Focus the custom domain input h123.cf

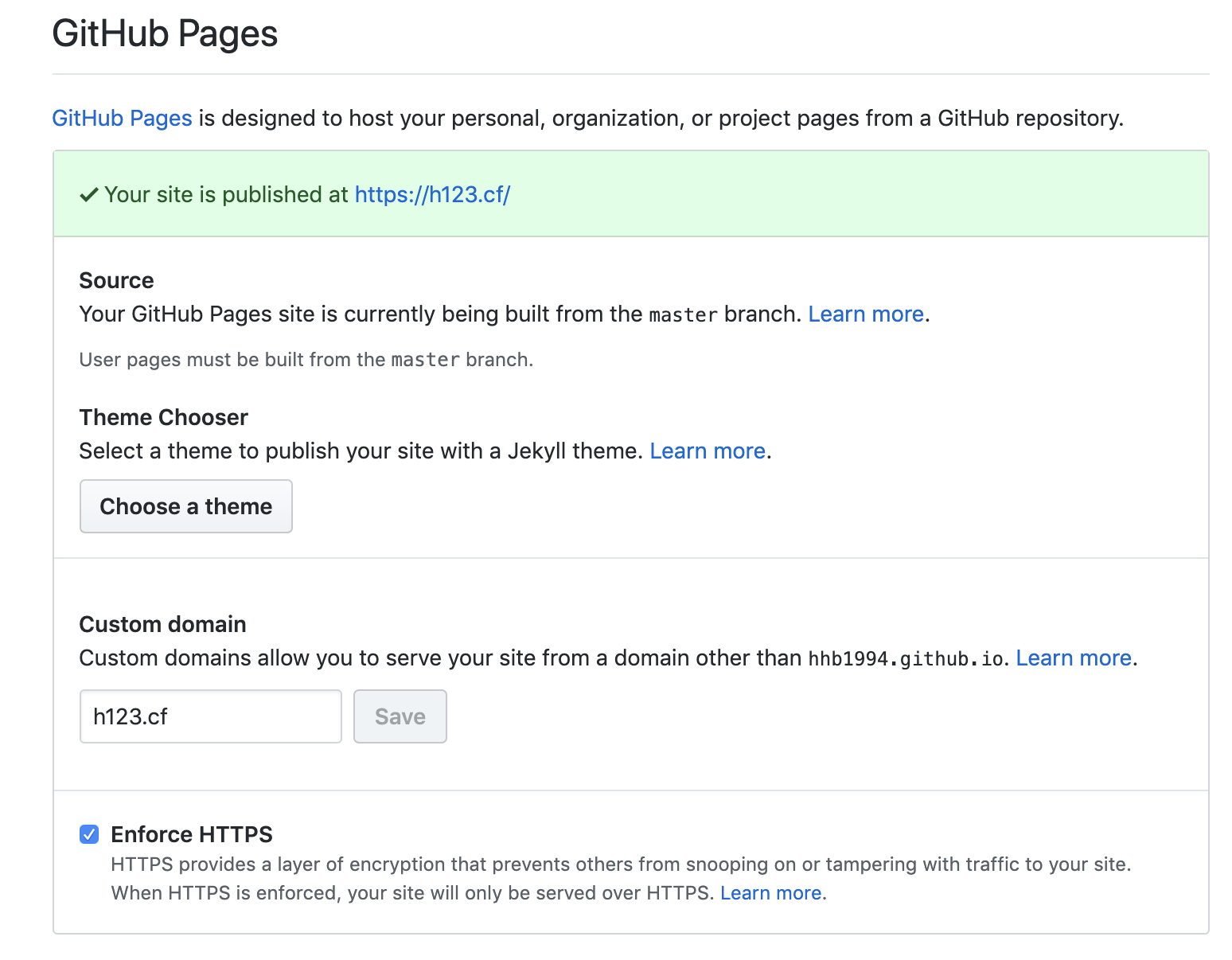(x=211, y=716)
